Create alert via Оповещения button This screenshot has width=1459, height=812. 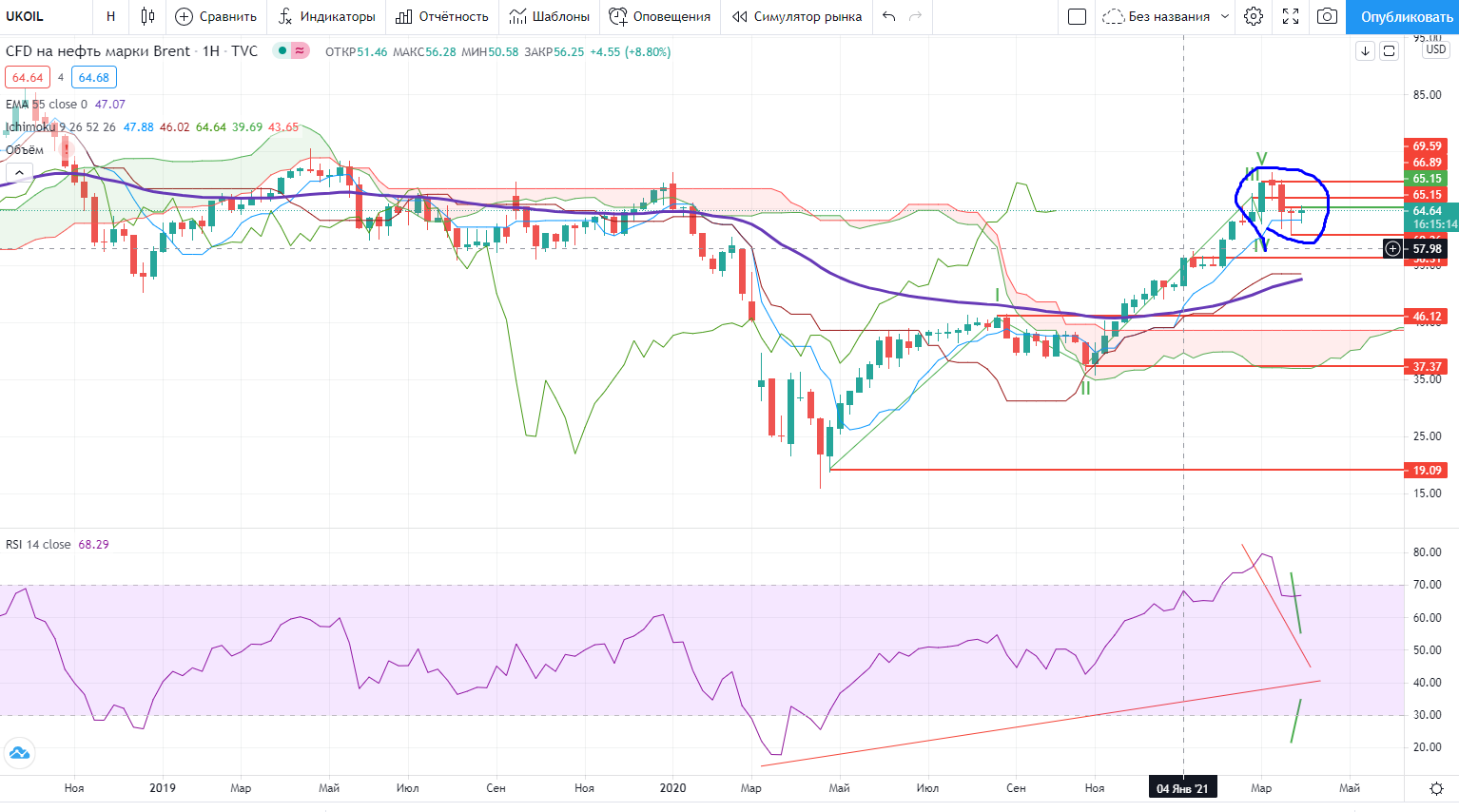pyautogui.click(x=659, y=16)
